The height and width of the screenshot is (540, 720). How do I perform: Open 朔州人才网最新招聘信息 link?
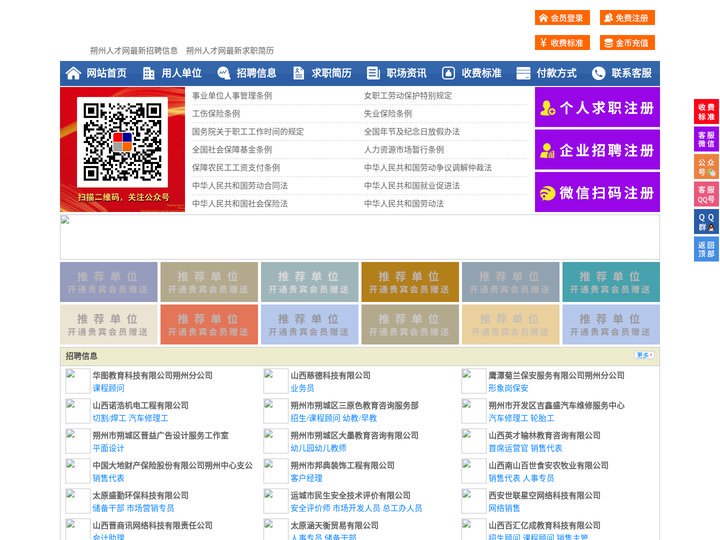pyautogui.click(x=134, y=51)
